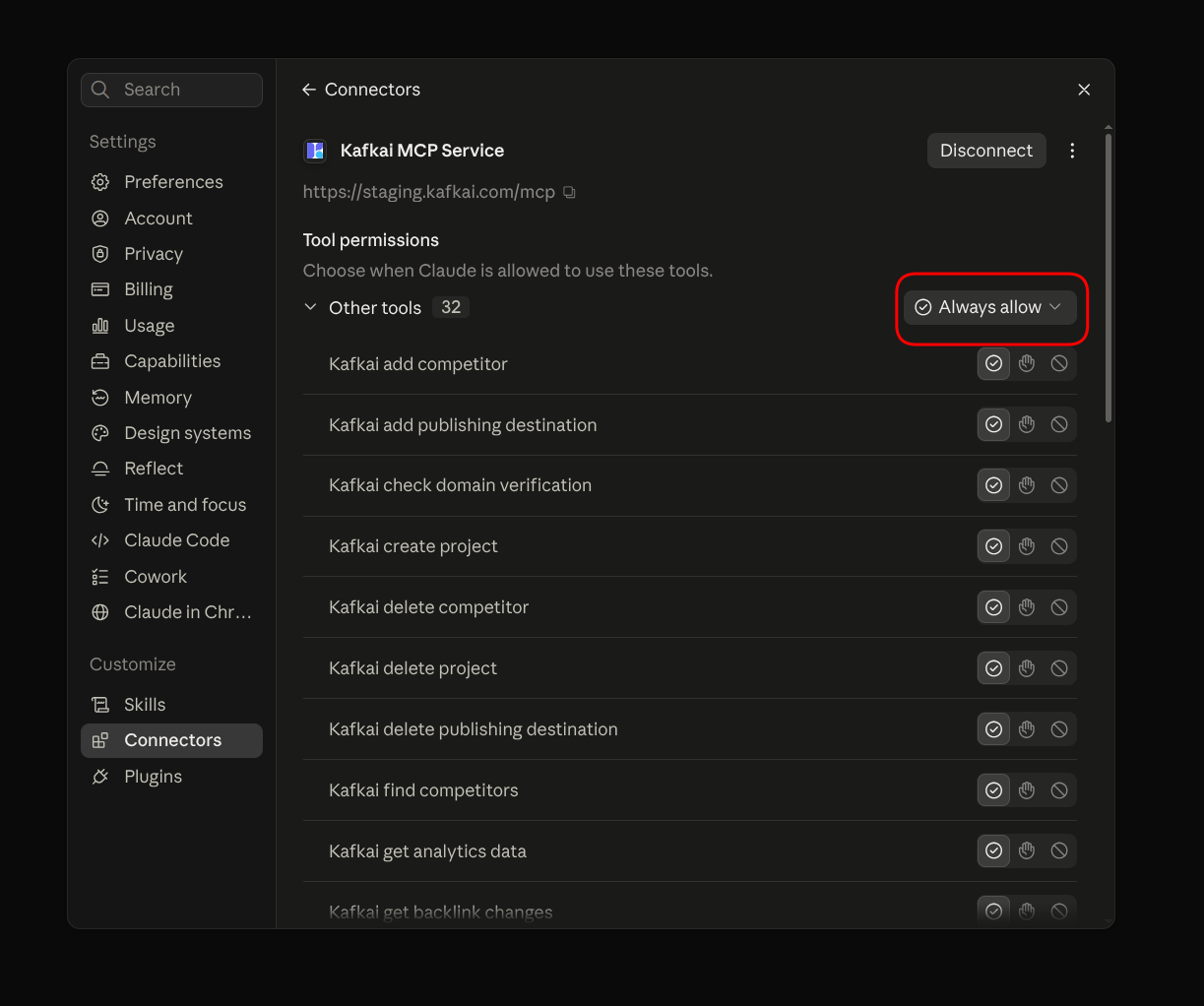Viewport: 1204px width, 1006px height.
Task: Click the Kafkai get analytics data row label
Action: pyautogui.click(x=427, y=851)
